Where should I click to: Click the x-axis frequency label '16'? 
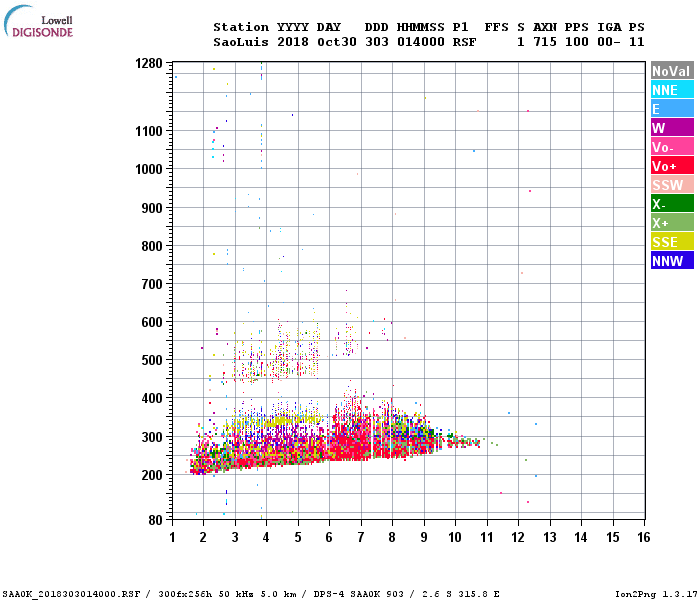click(x=644, y=537)
